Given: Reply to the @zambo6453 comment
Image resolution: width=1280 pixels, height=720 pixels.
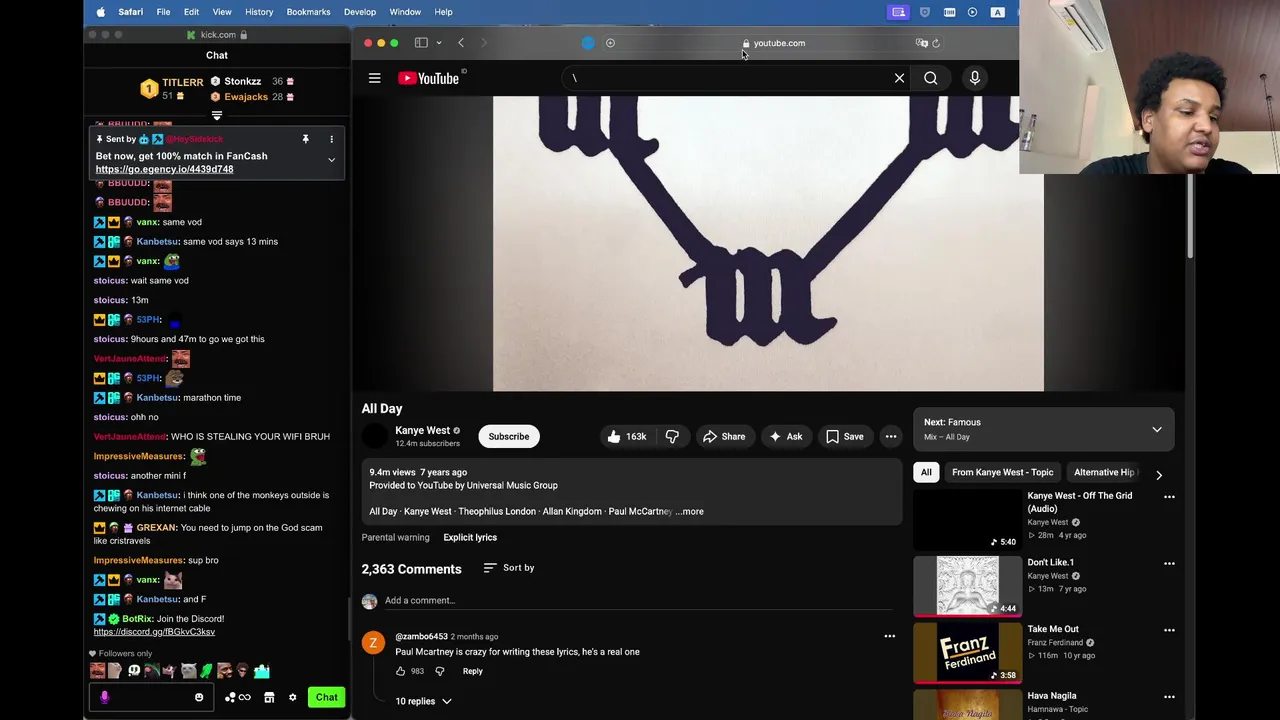Looking at the screenshot, I should (x=472, y=671).
